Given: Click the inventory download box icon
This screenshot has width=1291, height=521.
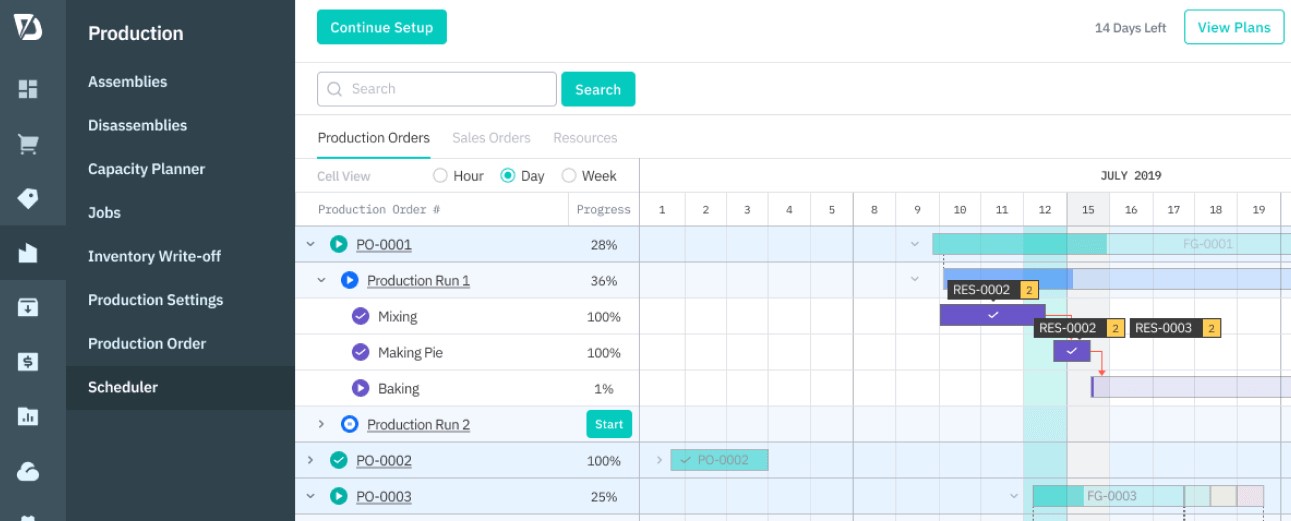Looking at the screenshot, I should pos(28,307).
